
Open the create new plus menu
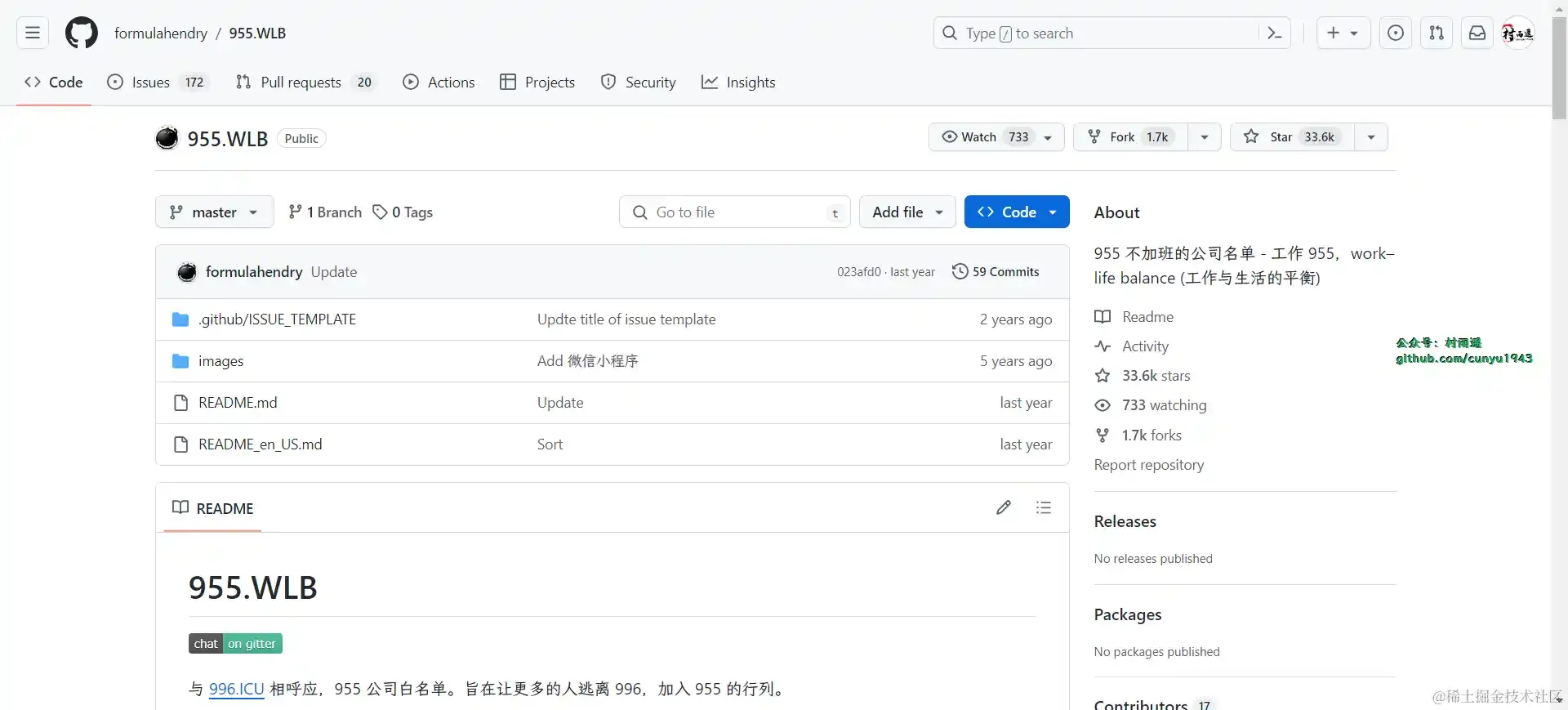pos(1343,33)
